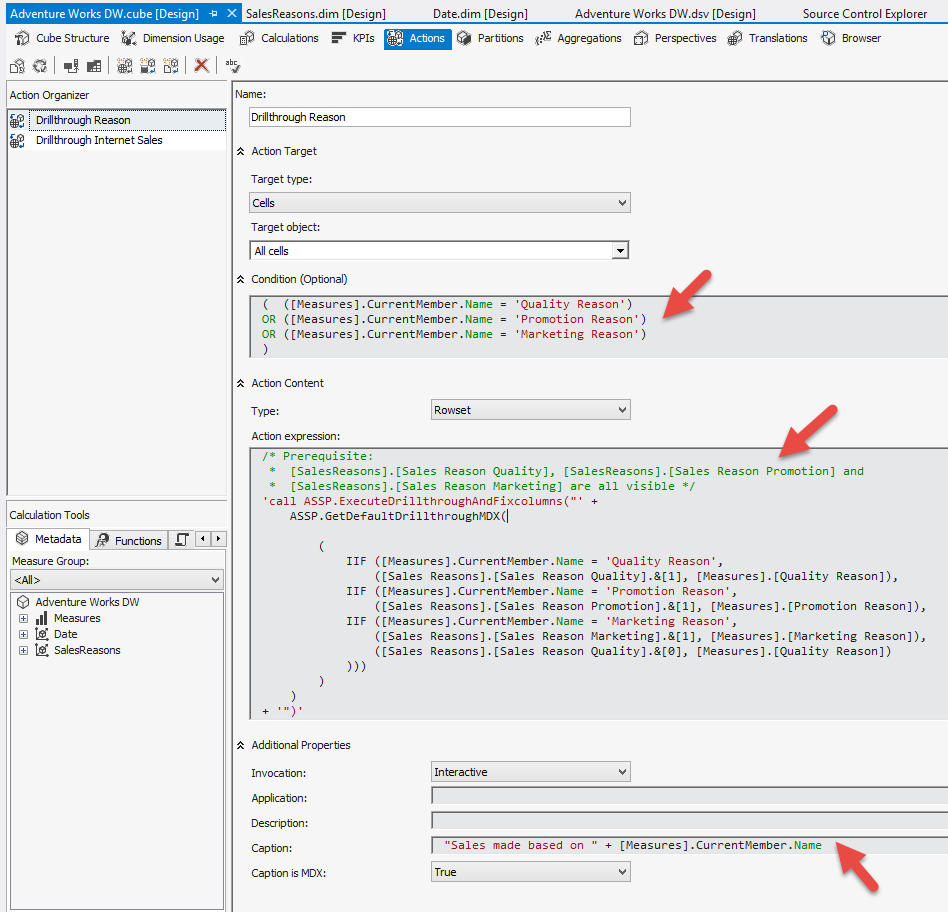
Task: Switch to the Aggregations tab
Action: 578,38
